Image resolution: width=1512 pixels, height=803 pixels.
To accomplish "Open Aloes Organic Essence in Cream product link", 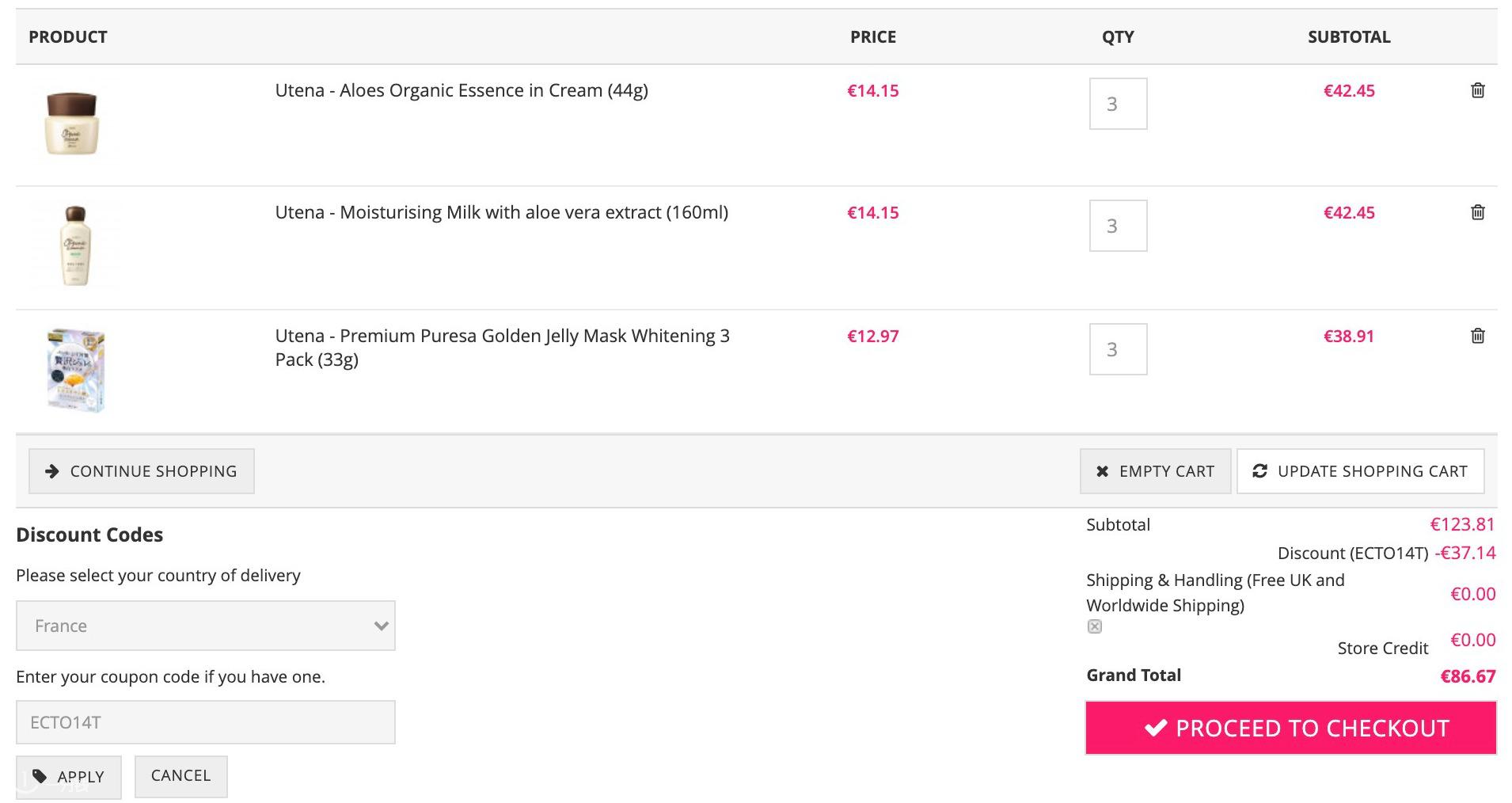I will point(462,90).
